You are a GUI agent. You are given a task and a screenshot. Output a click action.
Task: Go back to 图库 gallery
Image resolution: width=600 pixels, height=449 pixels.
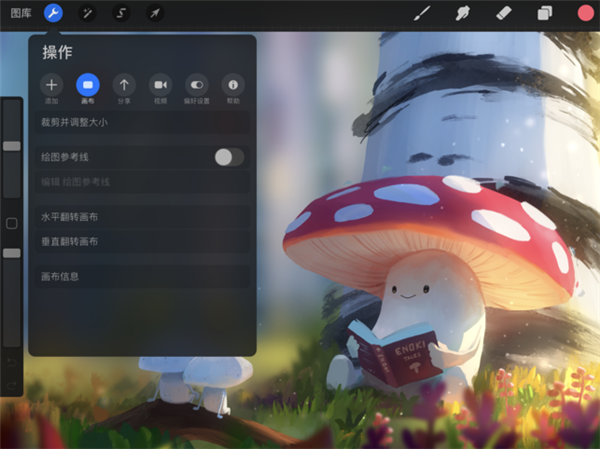pyautogui.click(x=21, y=13)
